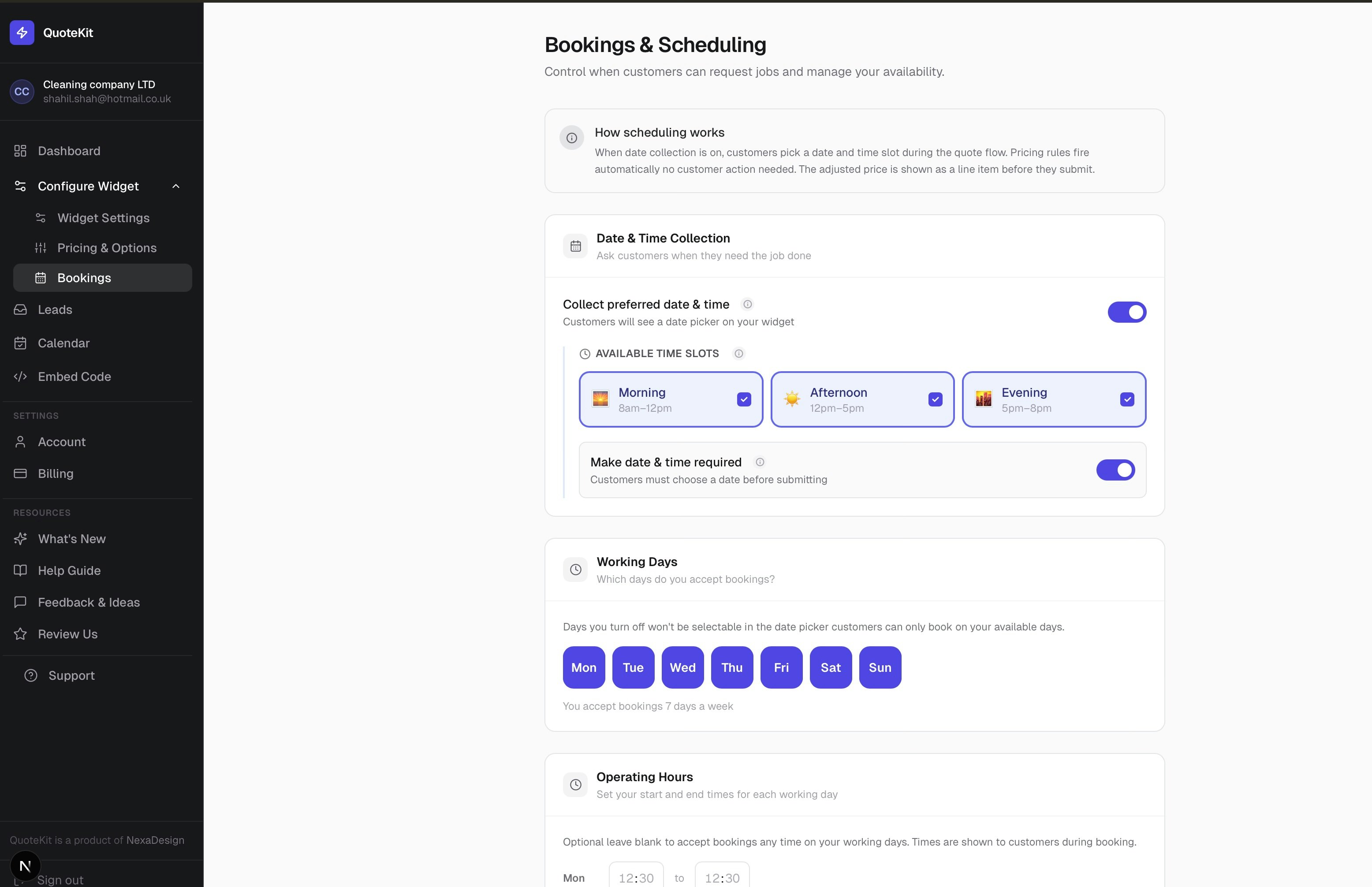This screenshot has height=887, width=1372.
Task: Click the Embed Code brackets icon
Action: pos(20,376)
